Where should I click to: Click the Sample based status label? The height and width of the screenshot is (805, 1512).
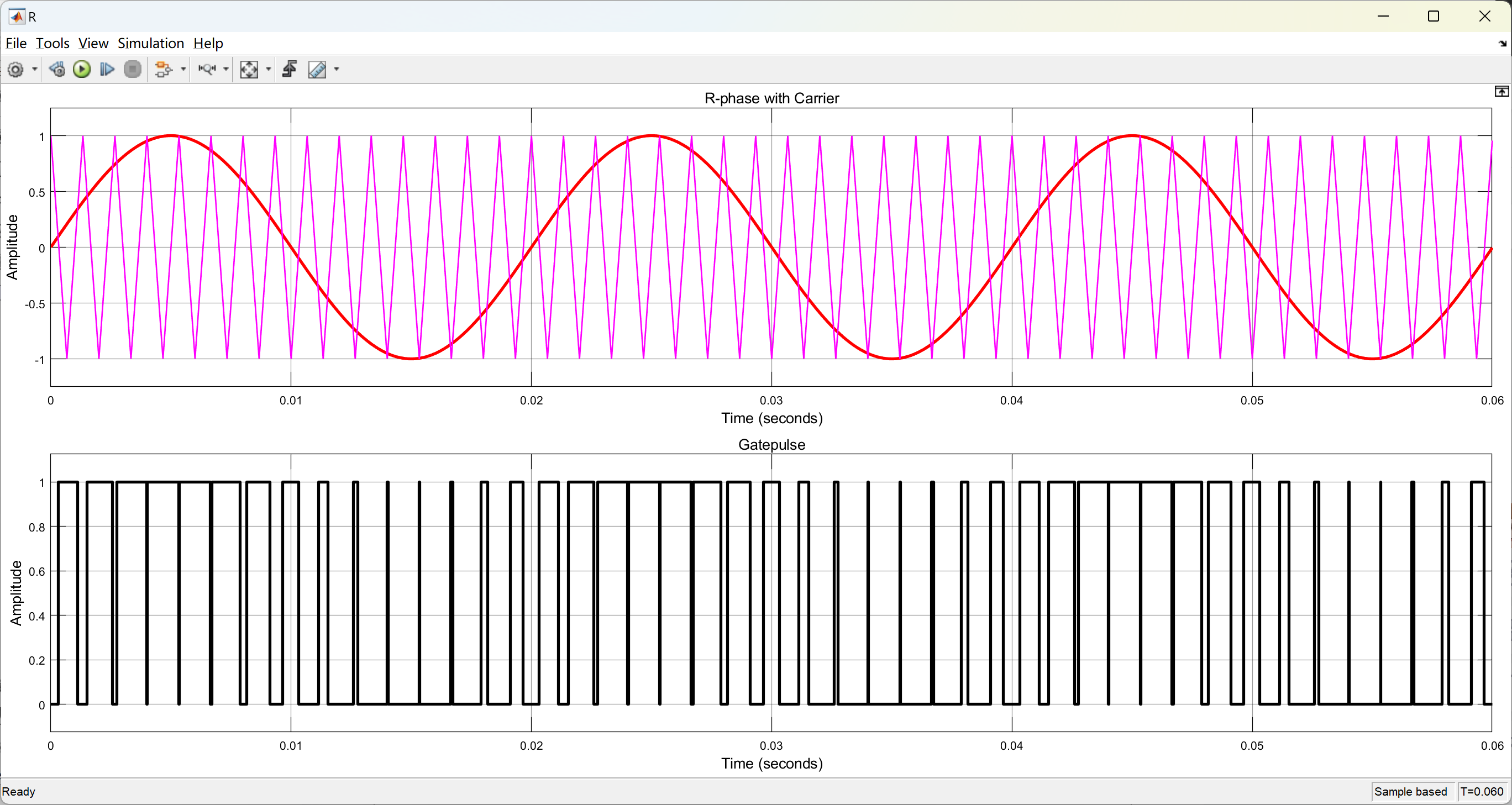tap(1410, 792)
